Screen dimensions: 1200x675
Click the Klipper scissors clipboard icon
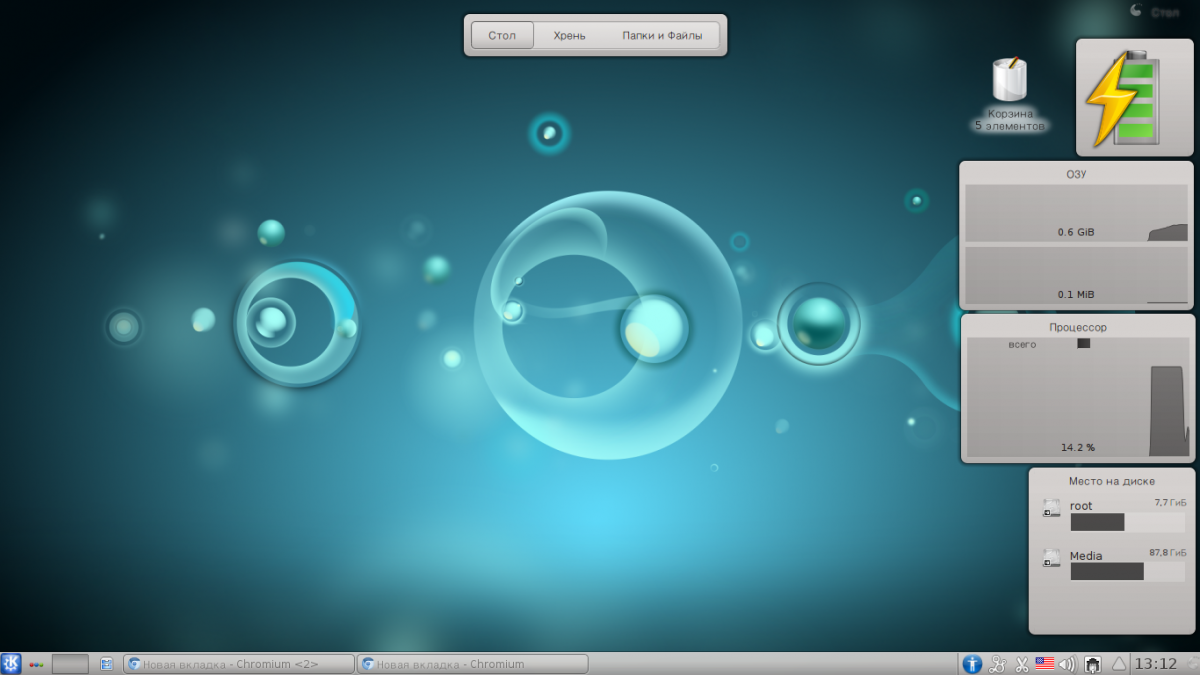point(1022,663)
